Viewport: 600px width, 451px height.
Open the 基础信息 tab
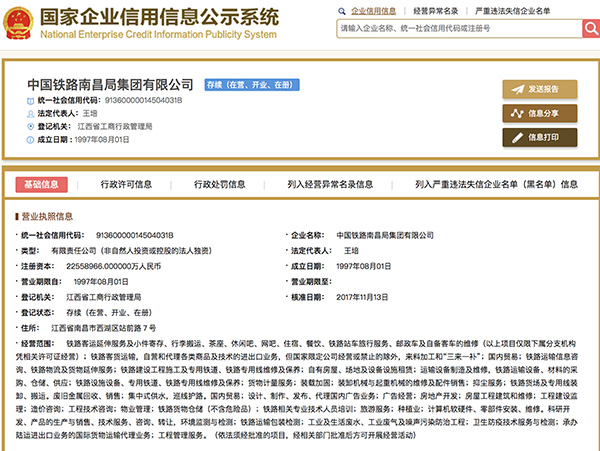pos(42,185)
